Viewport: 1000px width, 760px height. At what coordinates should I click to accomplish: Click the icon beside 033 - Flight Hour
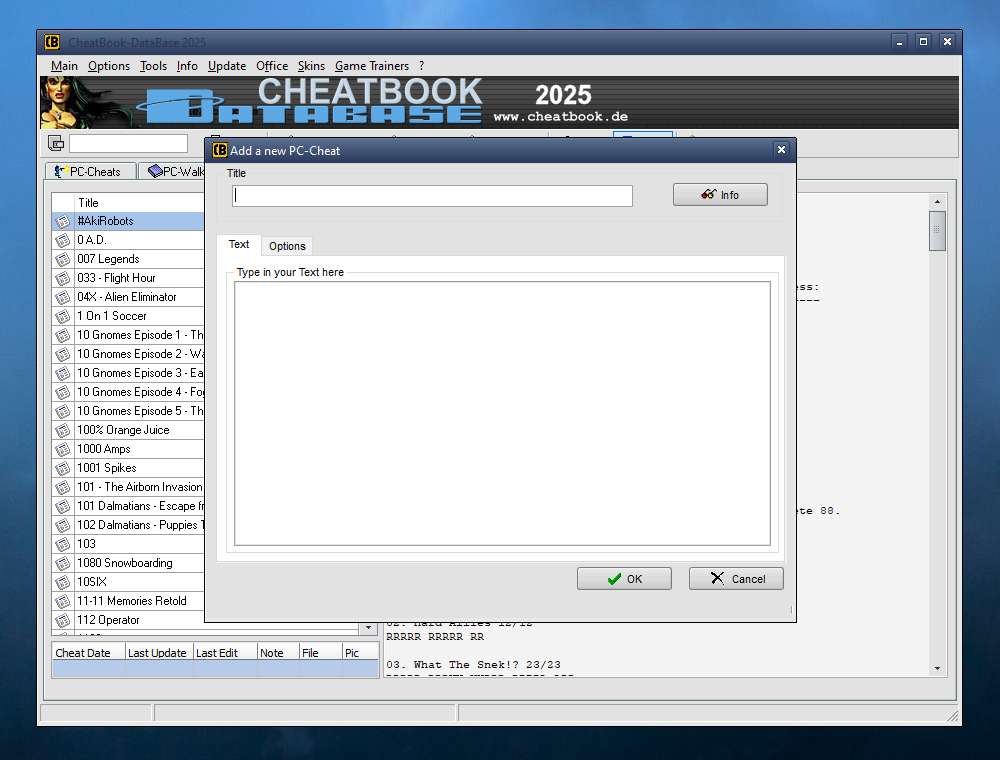[62, 278]
